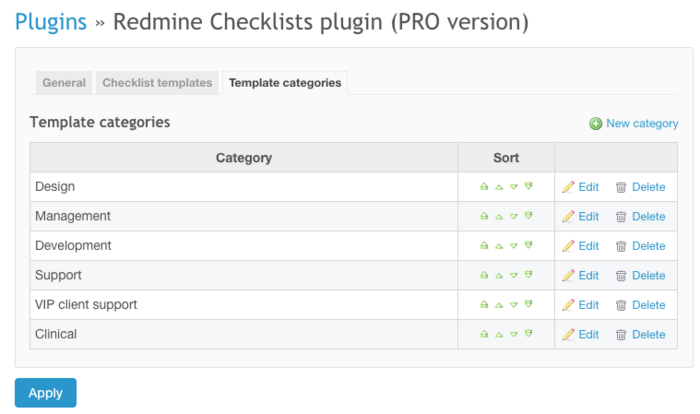
Task: Open the Plugins breadcrumb link
Action: click(51, 22)
